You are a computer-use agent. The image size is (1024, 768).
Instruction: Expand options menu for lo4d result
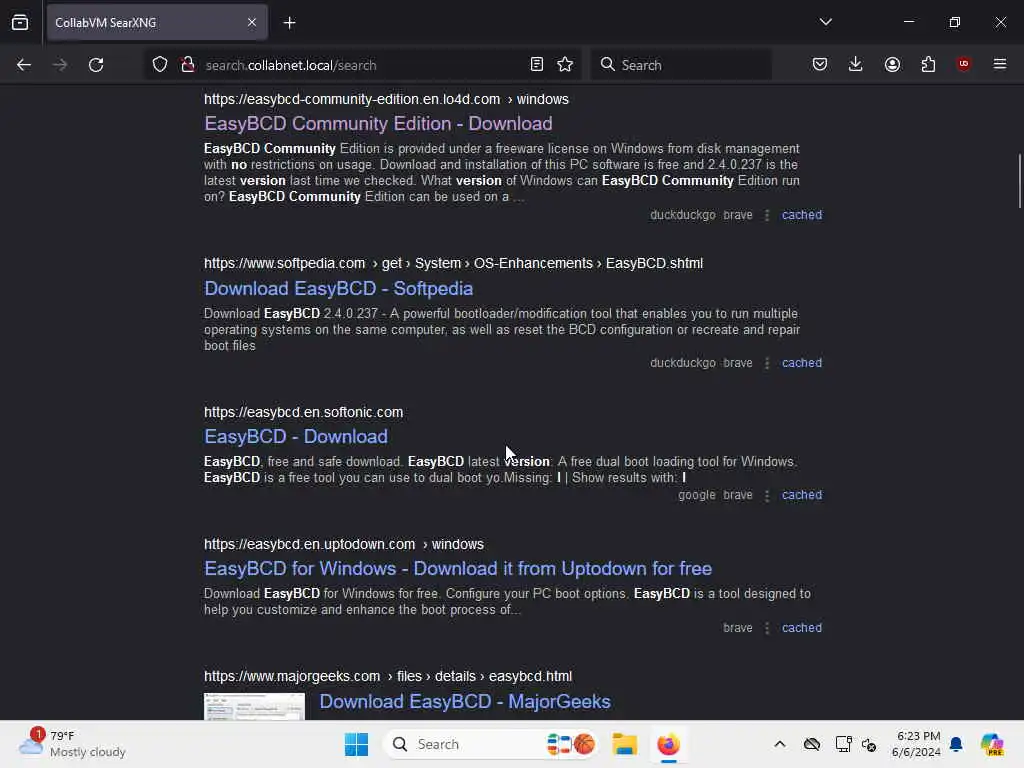click(x=767, y=215)
